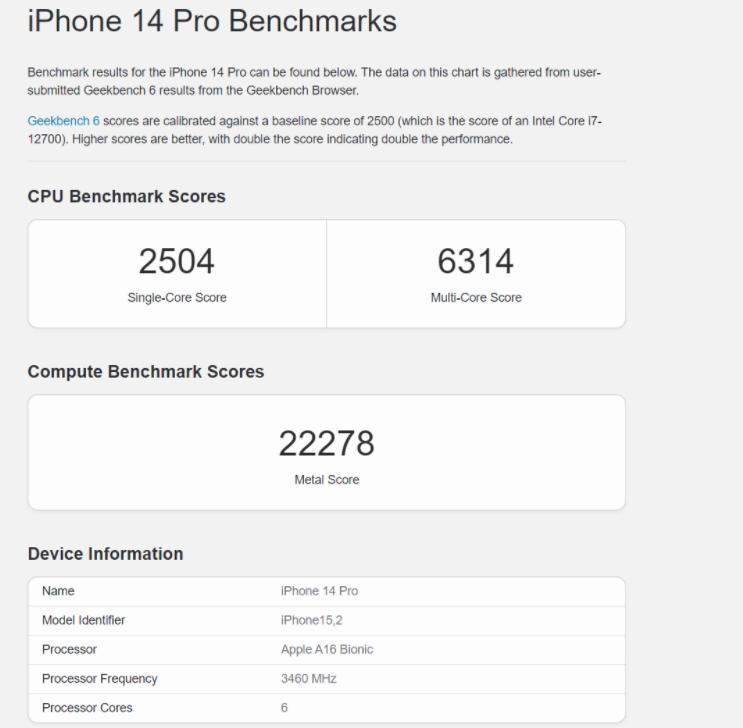
Task: Click the Single-Core Score label
Action: pyautogui.click(x=176, y=297)
